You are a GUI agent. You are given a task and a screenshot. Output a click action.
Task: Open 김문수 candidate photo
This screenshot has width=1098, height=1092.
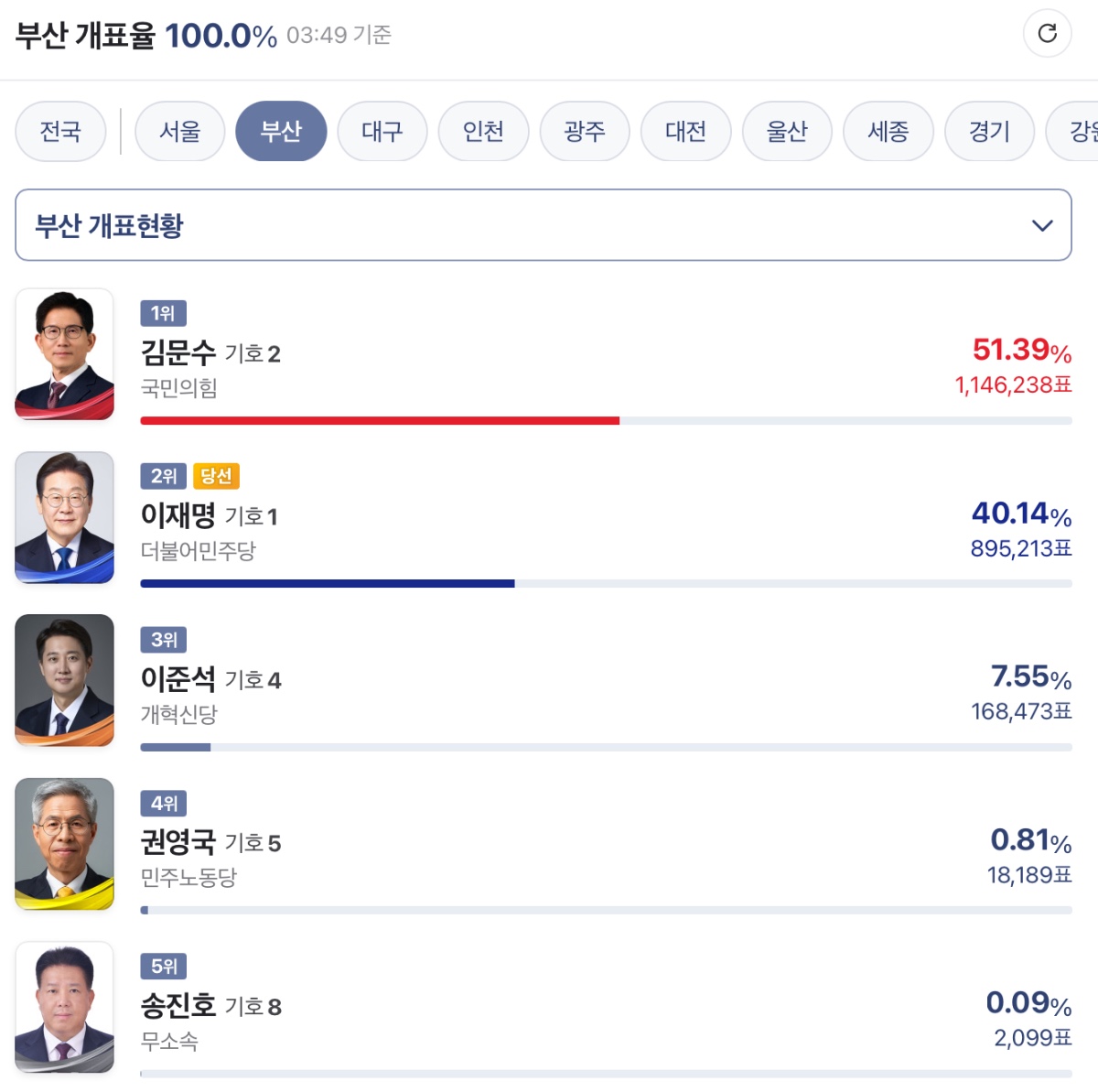click(64, 354)
